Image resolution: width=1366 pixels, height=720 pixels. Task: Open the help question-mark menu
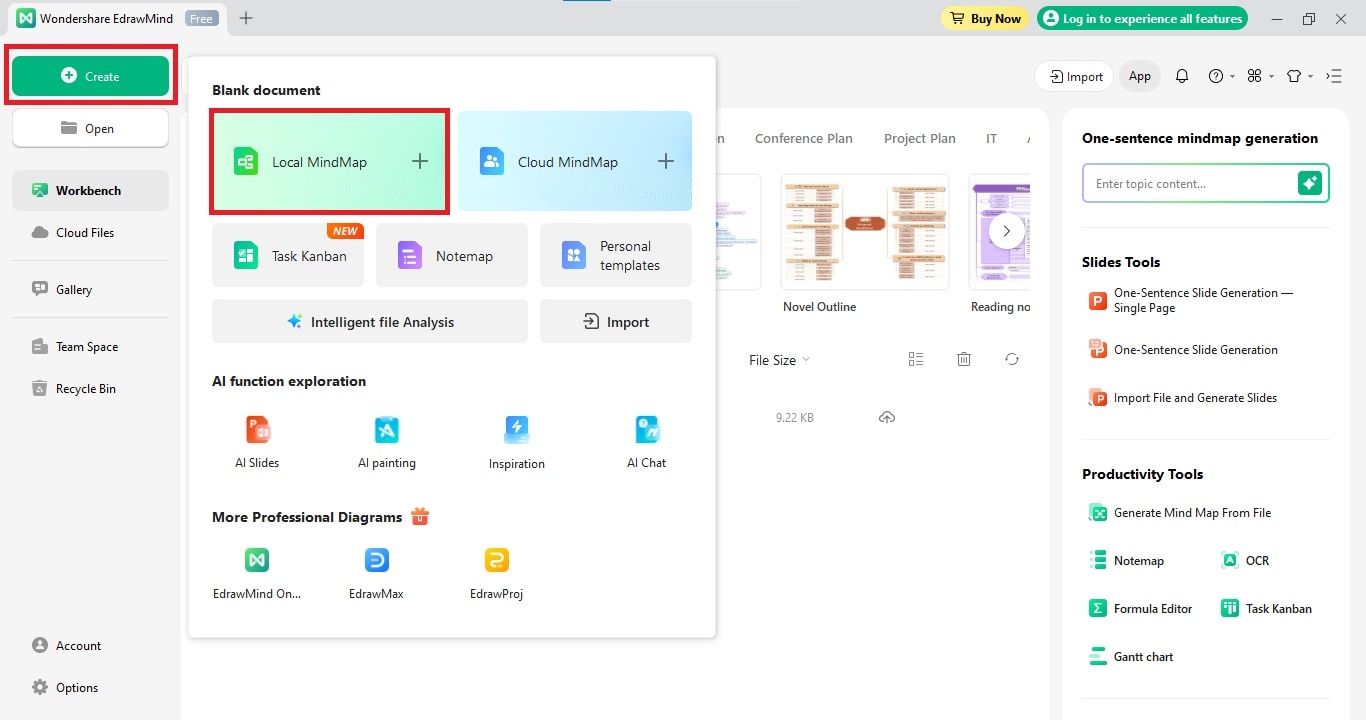(1221, 76)
